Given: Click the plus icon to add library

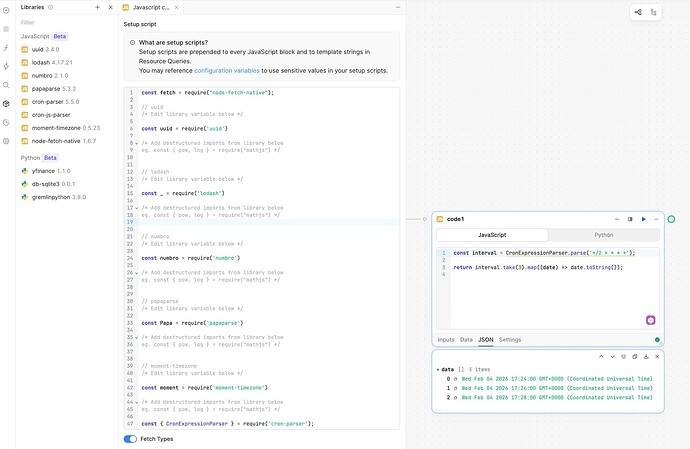Looking at the screenshot, I should pos(97,7).
